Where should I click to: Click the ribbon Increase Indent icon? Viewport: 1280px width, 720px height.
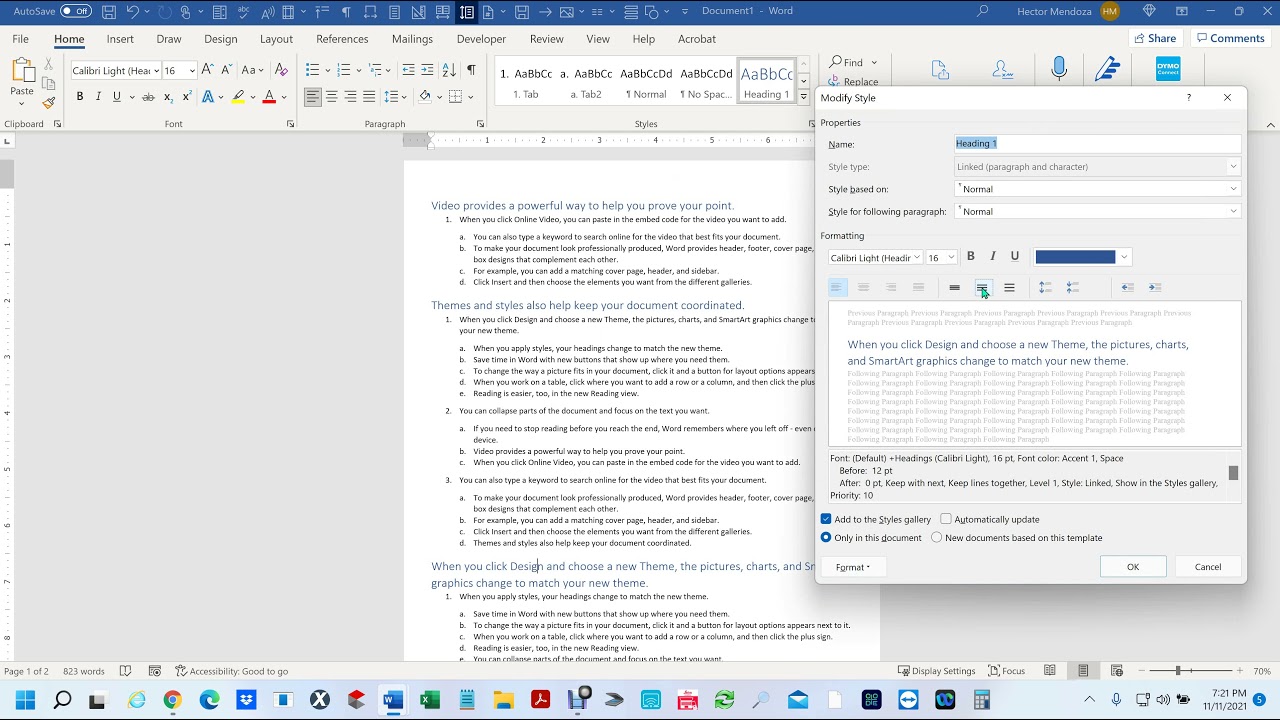pos(427,70)
